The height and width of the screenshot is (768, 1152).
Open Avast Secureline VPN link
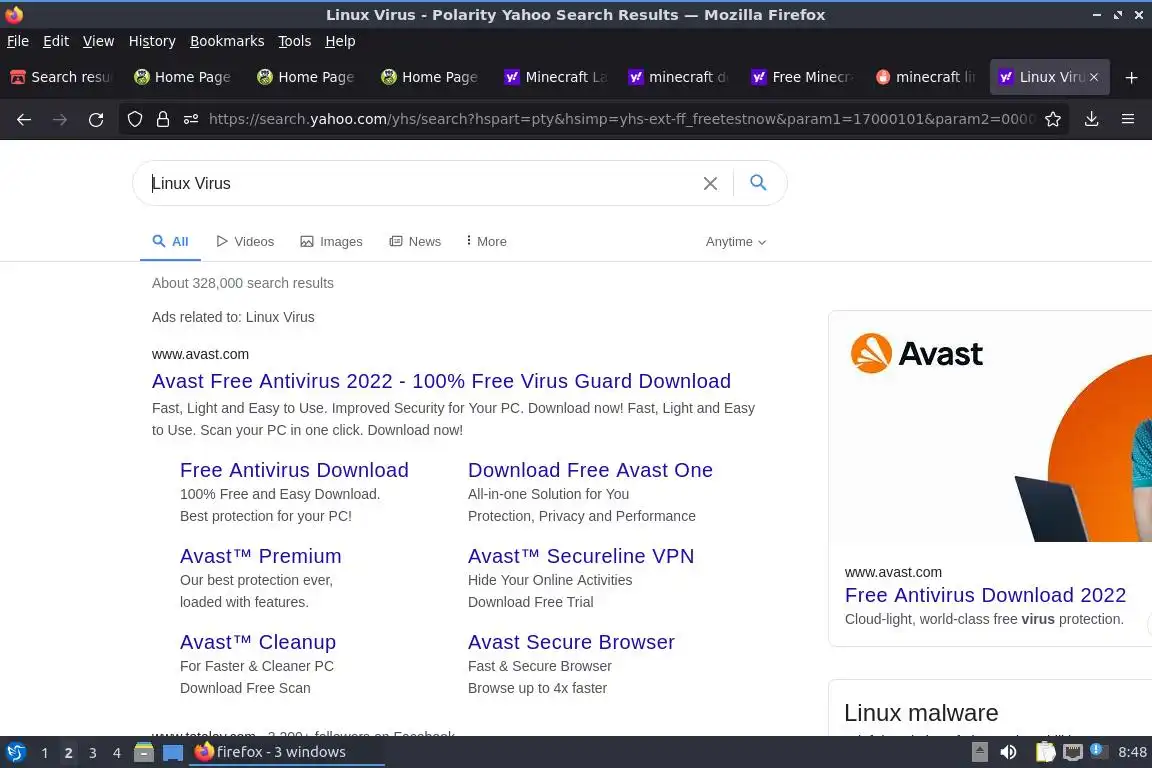(580, 556)
